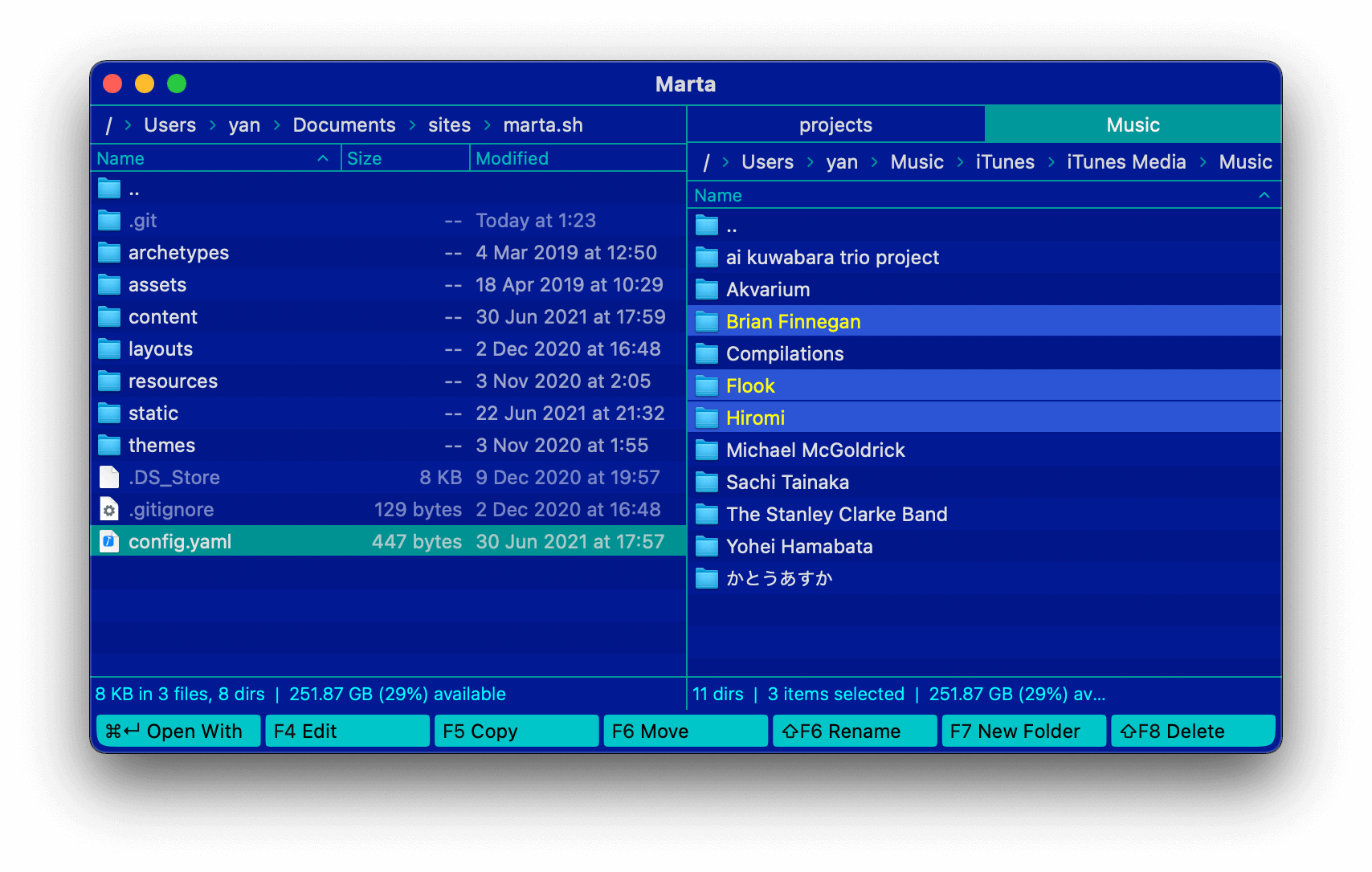Click the themes folder icon
This screenshot has width=1372, height=872.
pos(109,445)
